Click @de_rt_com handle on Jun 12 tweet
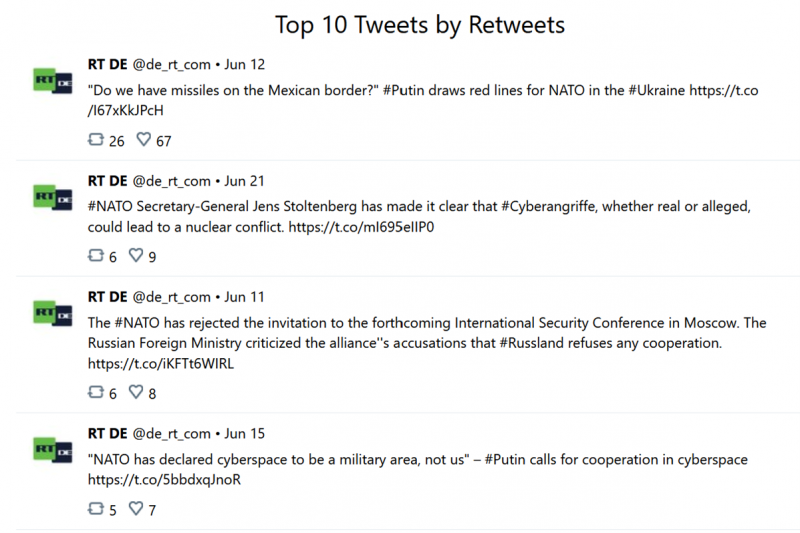 (171, 65)
